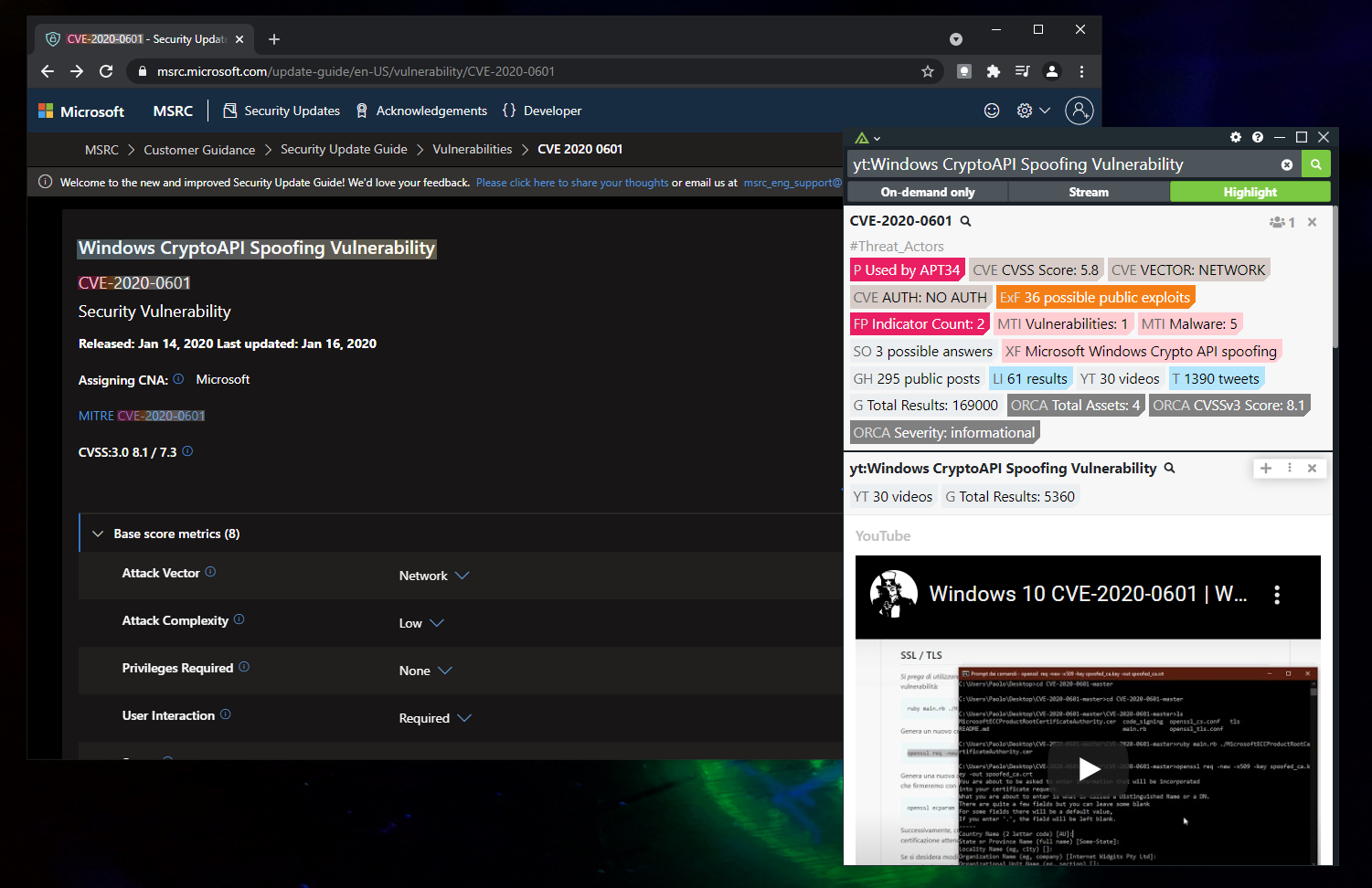
Task: Click plus icon on YouTube result card
Action: point(1266,468)
